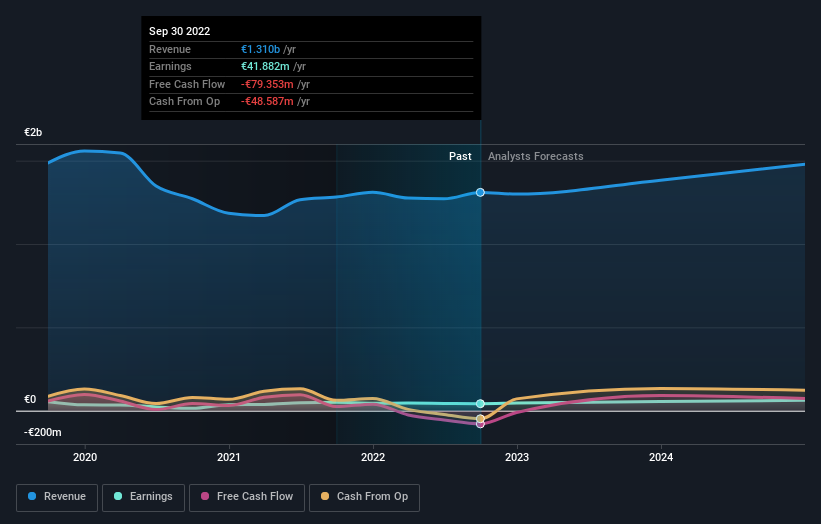
Task: Click the 'Free Cash Flow' row label in tooltip
Action: pos(187,84)
